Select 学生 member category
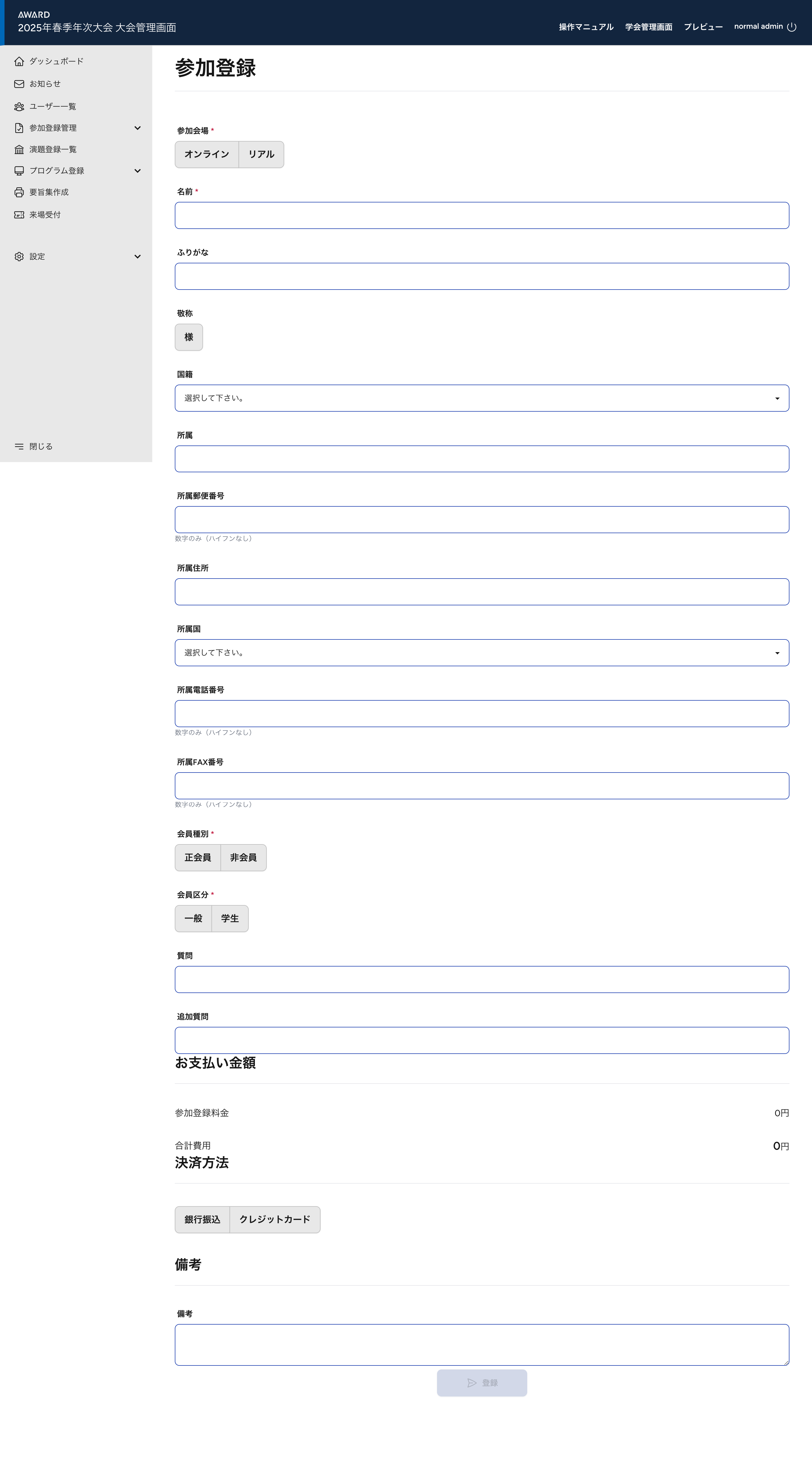Viewport: 812px width, 1465px height. pos(230,919)
